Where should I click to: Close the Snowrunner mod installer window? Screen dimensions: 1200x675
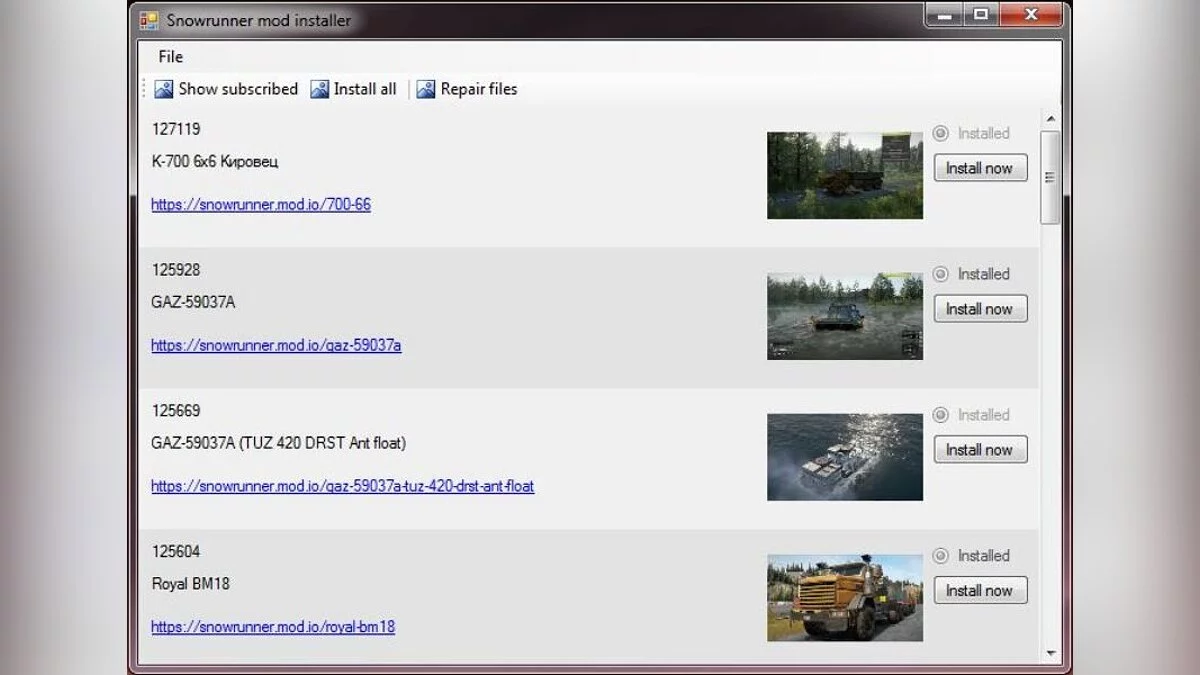coord(1031,15)
